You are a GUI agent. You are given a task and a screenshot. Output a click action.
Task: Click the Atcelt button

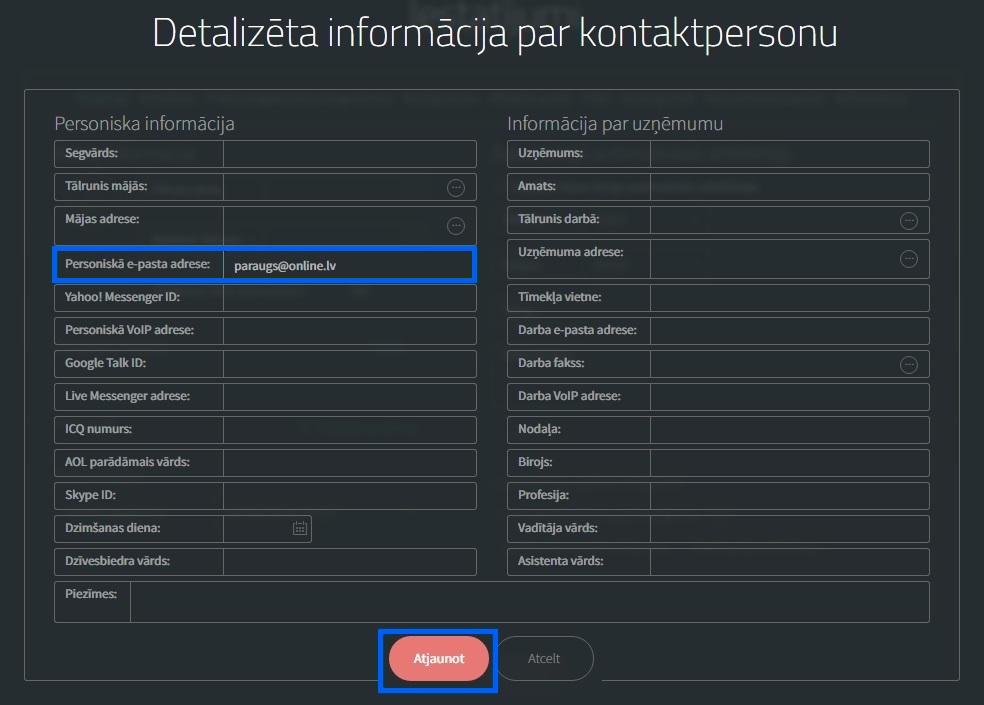coord(544,659)
